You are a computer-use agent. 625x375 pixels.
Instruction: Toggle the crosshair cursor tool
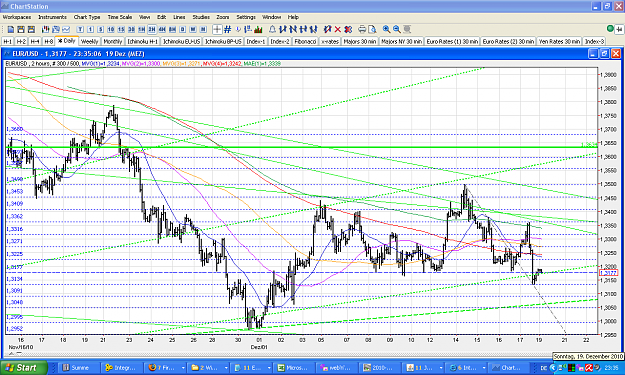[x=217, y=29]
